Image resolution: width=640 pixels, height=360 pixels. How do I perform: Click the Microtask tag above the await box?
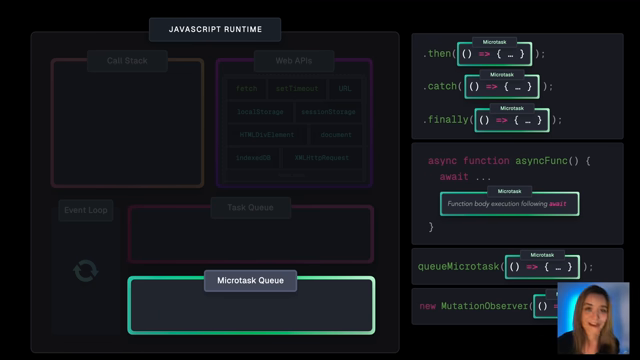(509, 191)
